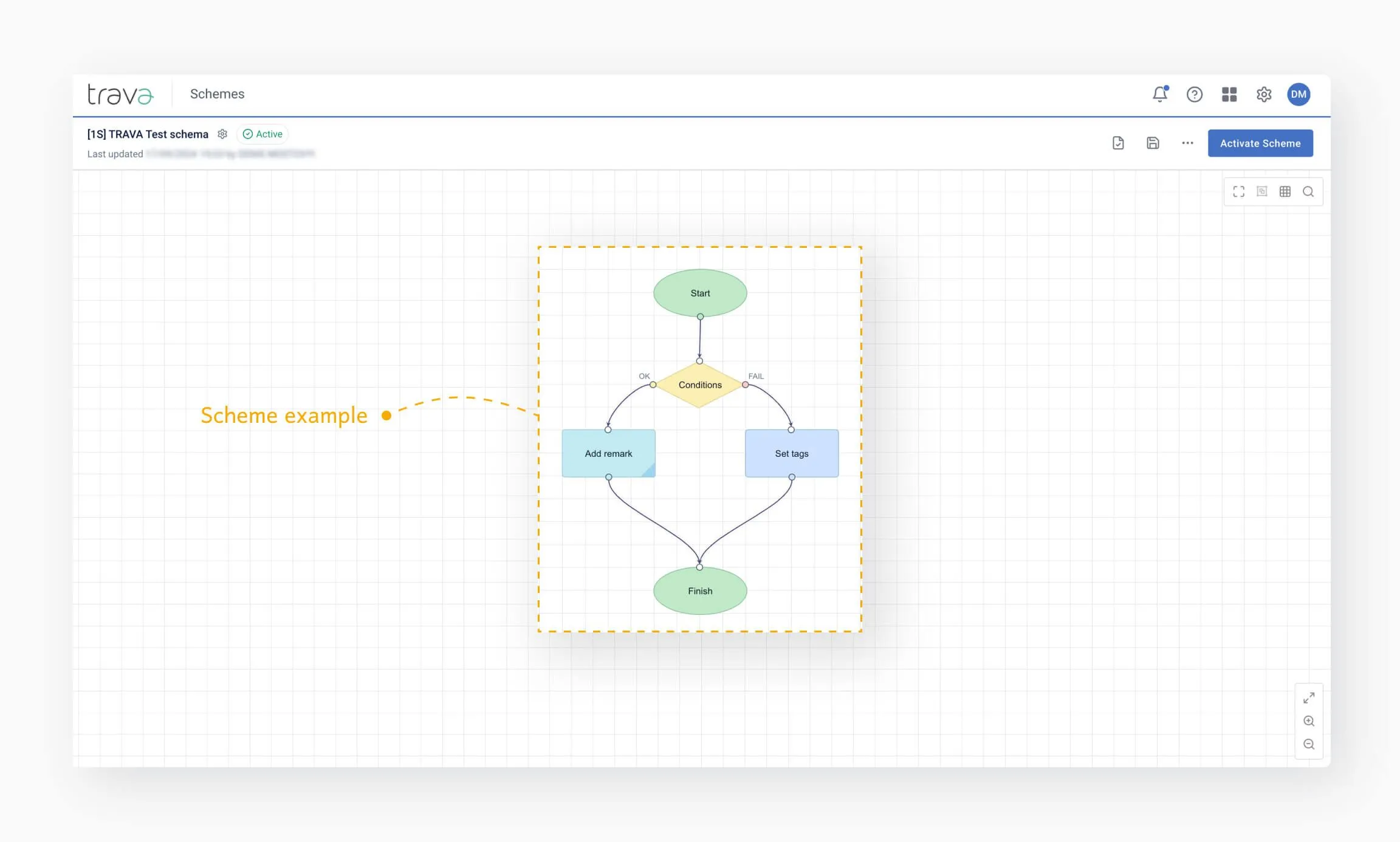This screenshot has width=1400, height=842.
Task: Zoom in on the canvas
Action: click(x=1309, y=721)
